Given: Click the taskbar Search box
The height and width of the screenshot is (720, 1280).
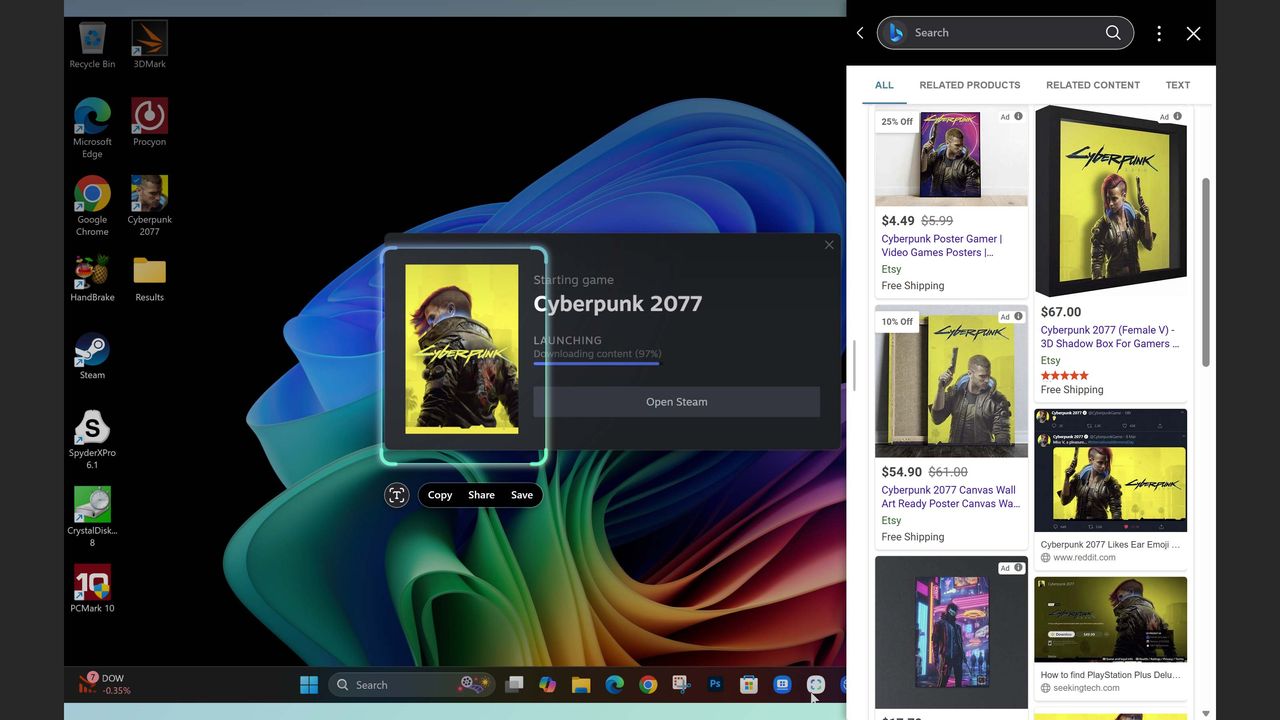Looking at the screenshot, I should [x=412, y=685].
